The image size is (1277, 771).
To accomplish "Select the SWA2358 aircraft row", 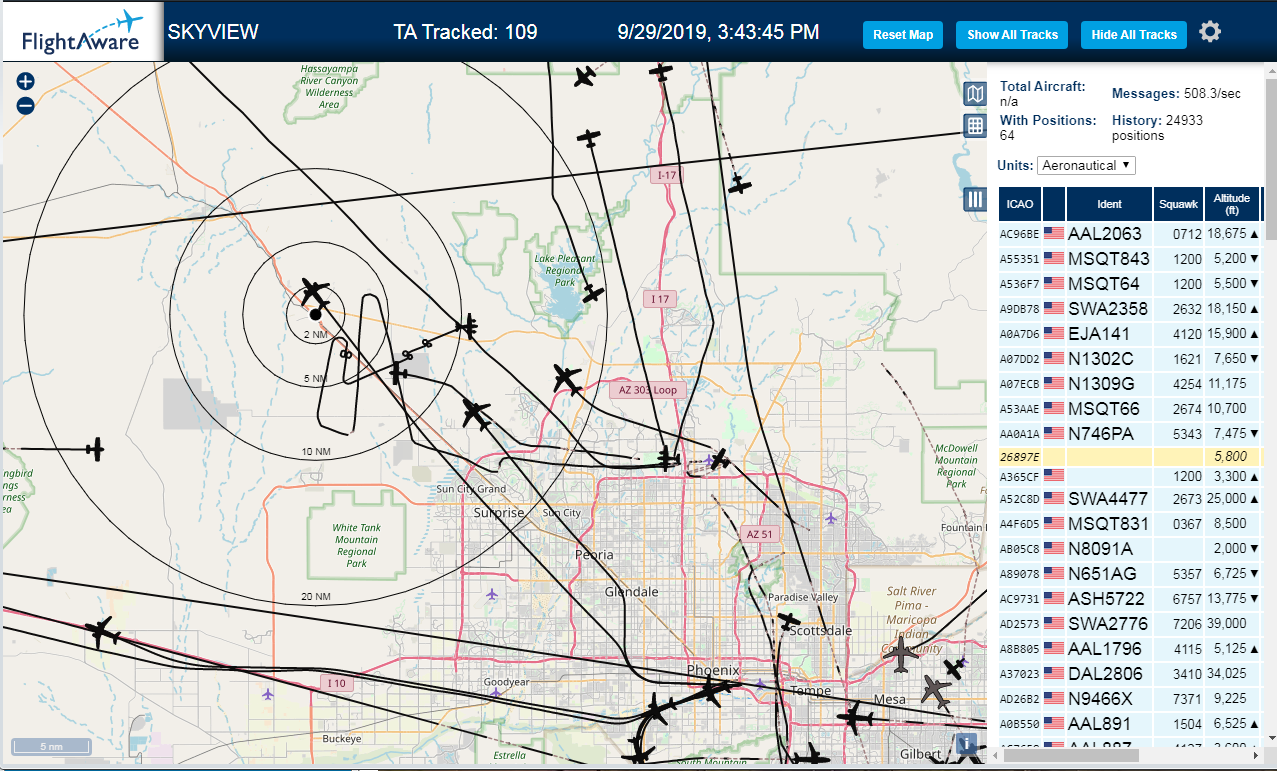I will point(1130,309).
